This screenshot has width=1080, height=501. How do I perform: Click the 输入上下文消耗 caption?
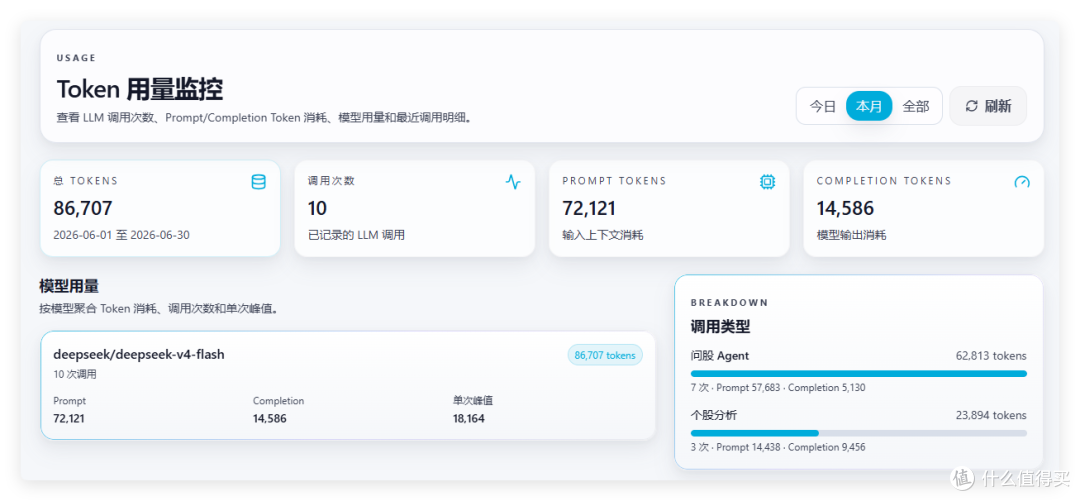[x=603, y=235]
